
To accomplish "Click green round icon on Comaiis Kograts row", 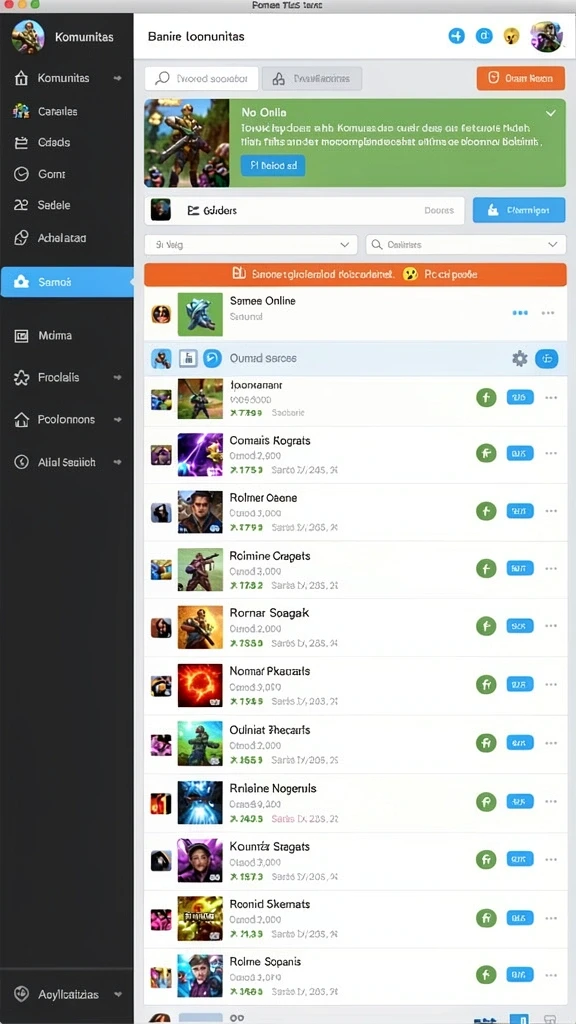I will (x=486, y=453).
